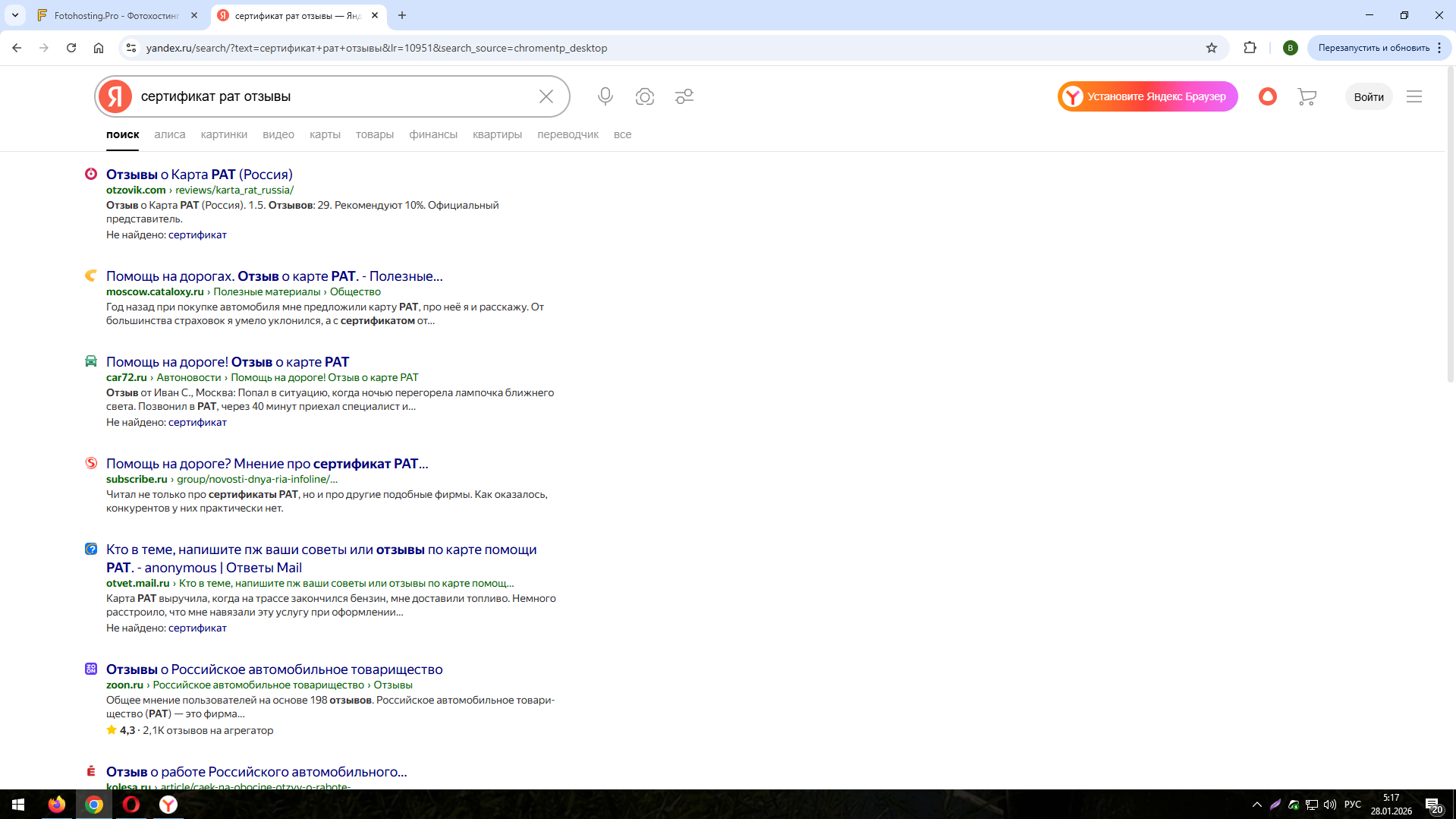Launch Yandex Browser from the taskbar
This screenshot has height=819, width=1456.
168,805
